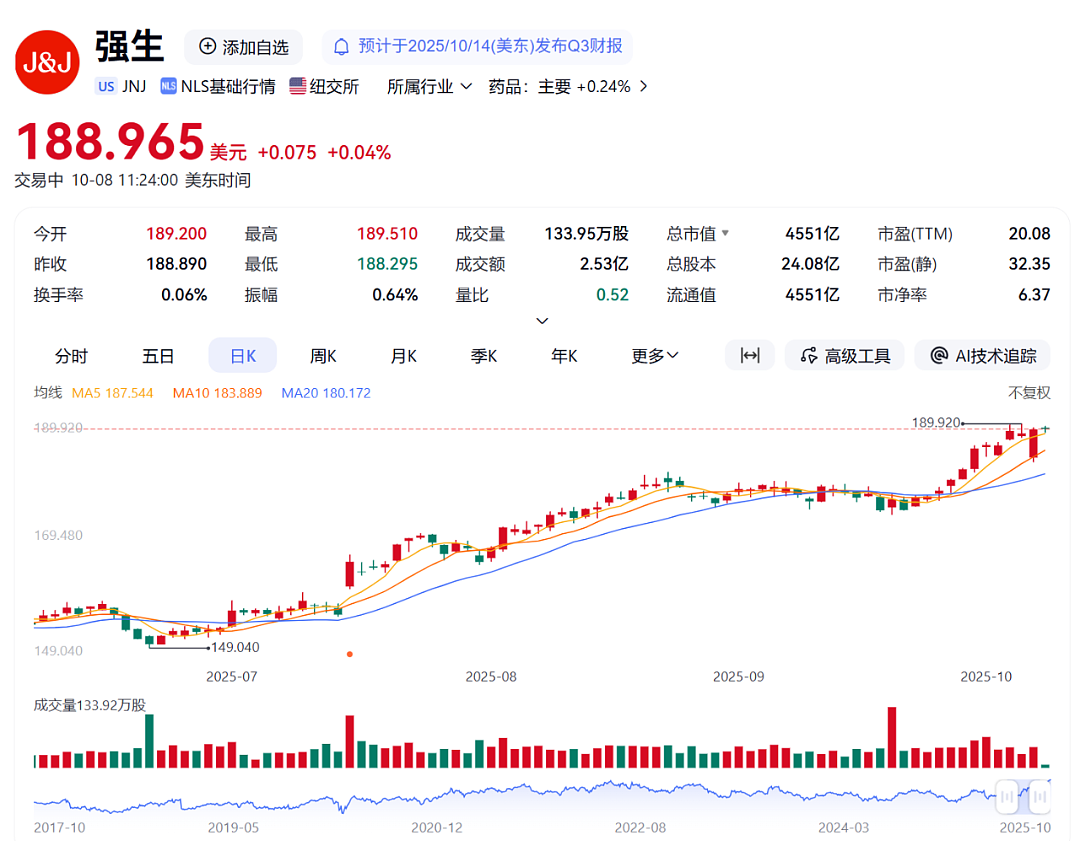
Task: Toggle the chart width fit icon
Action: pyautogui.click(x=749, y=355)
